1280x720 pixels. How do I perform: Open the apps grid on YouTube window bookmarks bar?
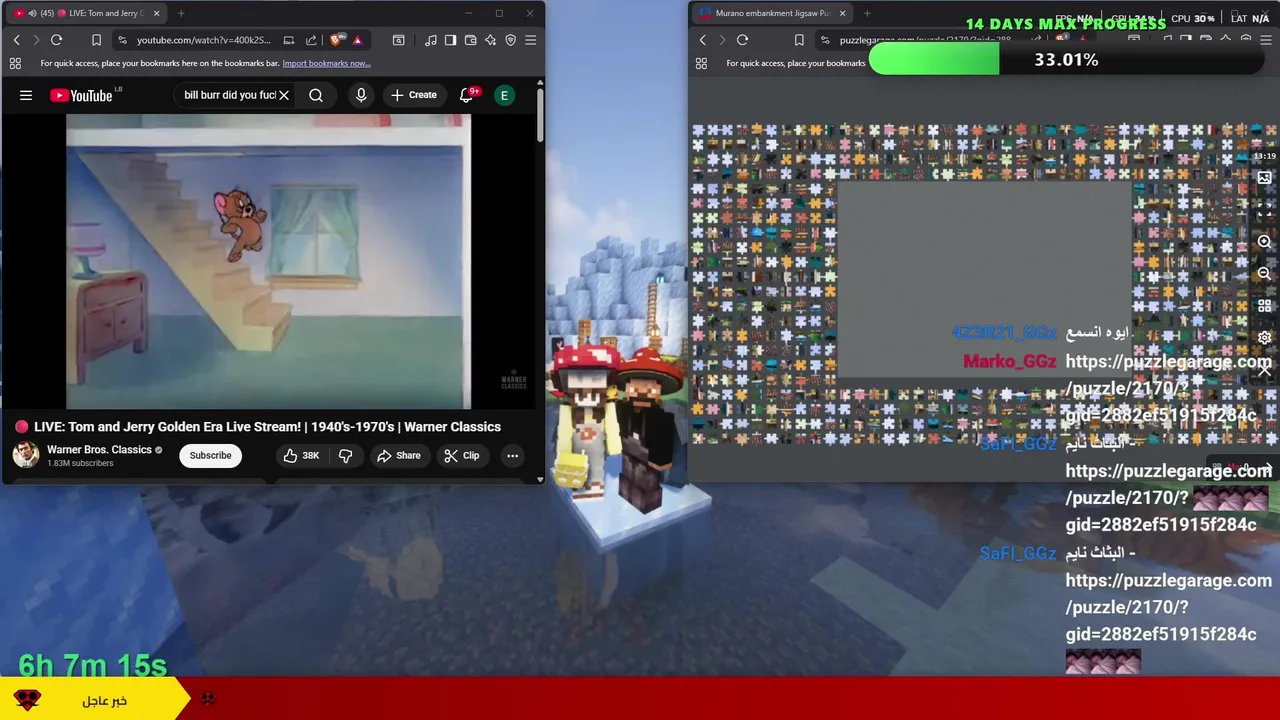pyautogui.click(x=15, y=63)
